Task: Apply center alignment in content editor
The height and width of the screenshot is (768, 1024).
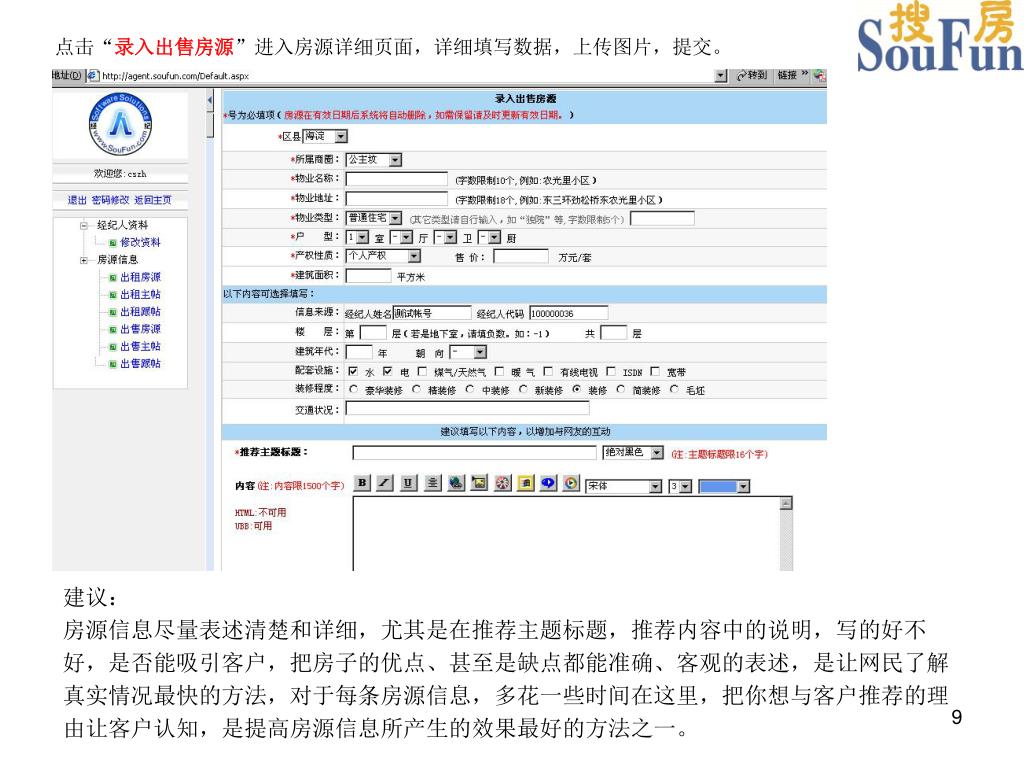Action: 432,483
